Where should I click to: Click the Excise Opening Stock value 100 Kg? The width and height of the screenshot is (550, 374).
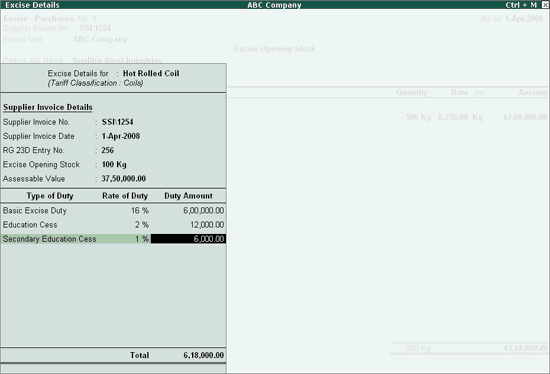pos(114,165)
